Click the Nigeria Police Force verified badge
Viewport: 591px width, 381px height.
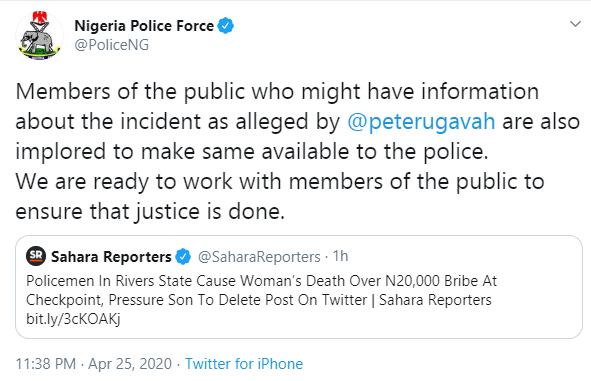(226, 26)
